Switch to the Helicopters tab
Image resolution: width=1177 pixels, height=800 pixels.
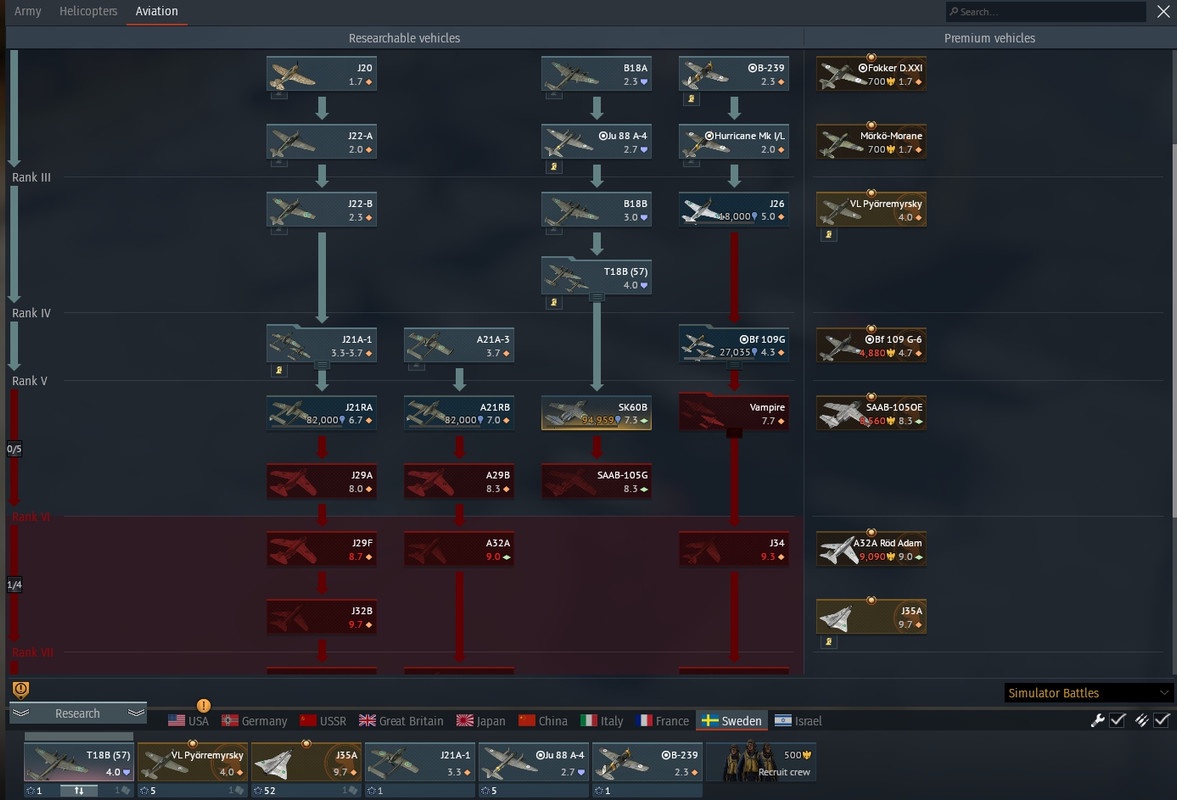point(89,11)
